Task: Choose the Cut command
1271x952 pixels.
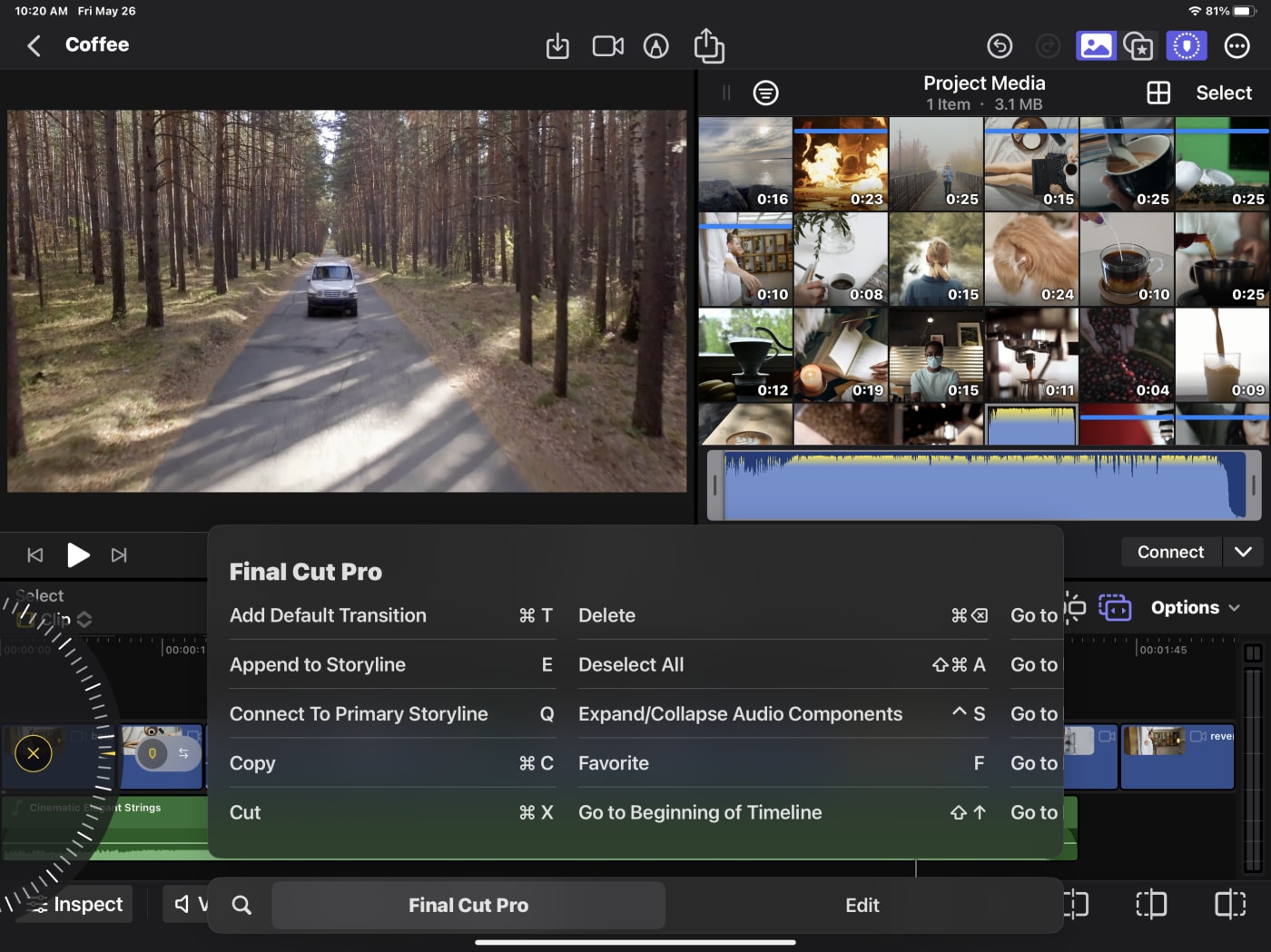Action: click(x=391, y=812)
